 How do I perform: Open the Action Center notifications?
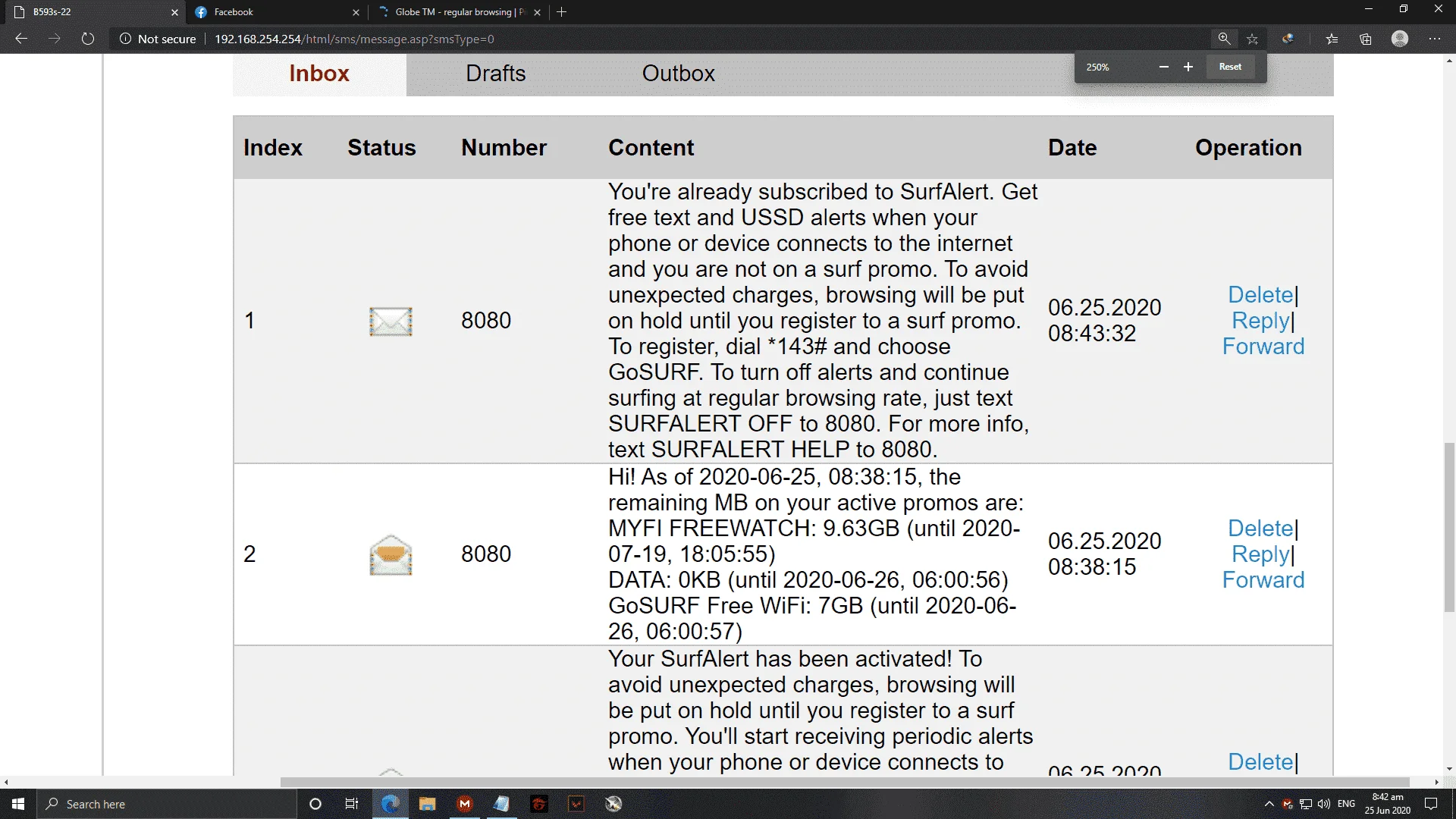click(1431, 804)
